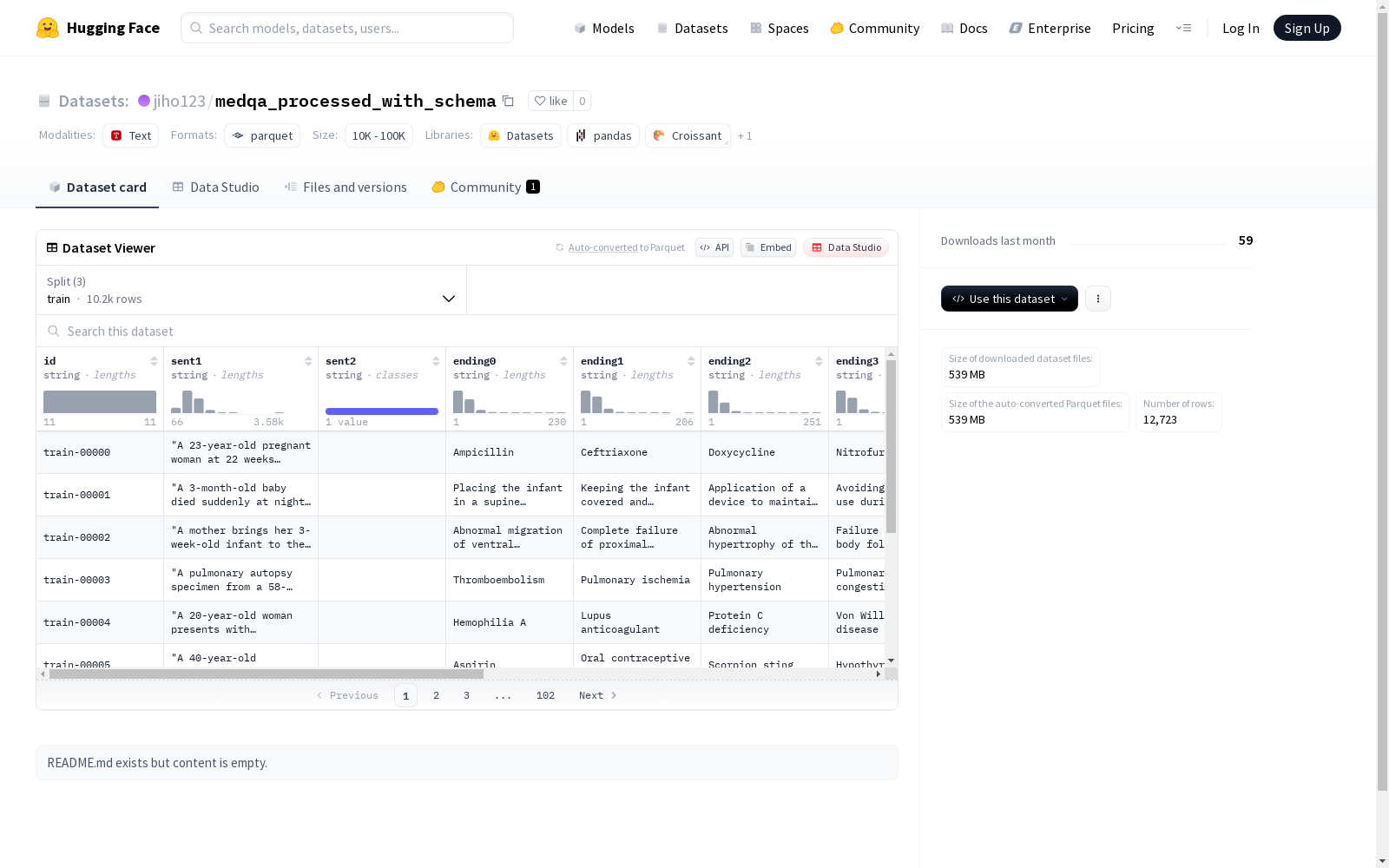Image resolution: width=1389 pixels, height=868 pixels.
Task: Sort the sent1 column using its arrows
Action: [x=308, y=361]
